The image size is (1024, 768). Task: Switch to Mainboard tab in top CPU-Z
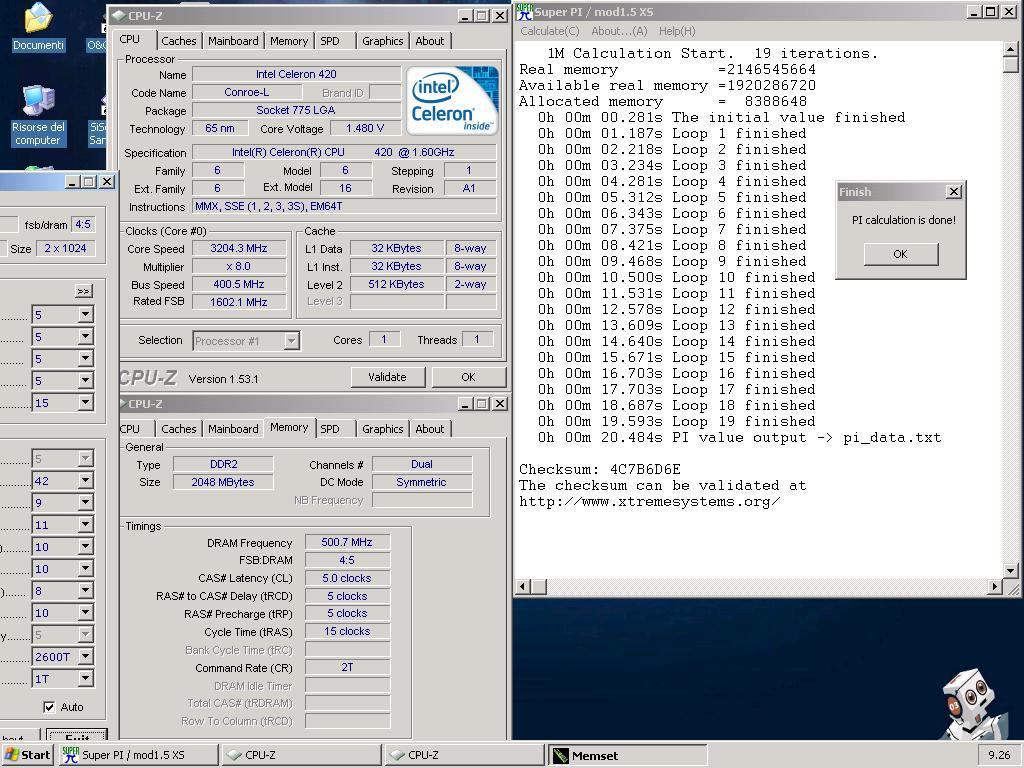pos(233,41)
